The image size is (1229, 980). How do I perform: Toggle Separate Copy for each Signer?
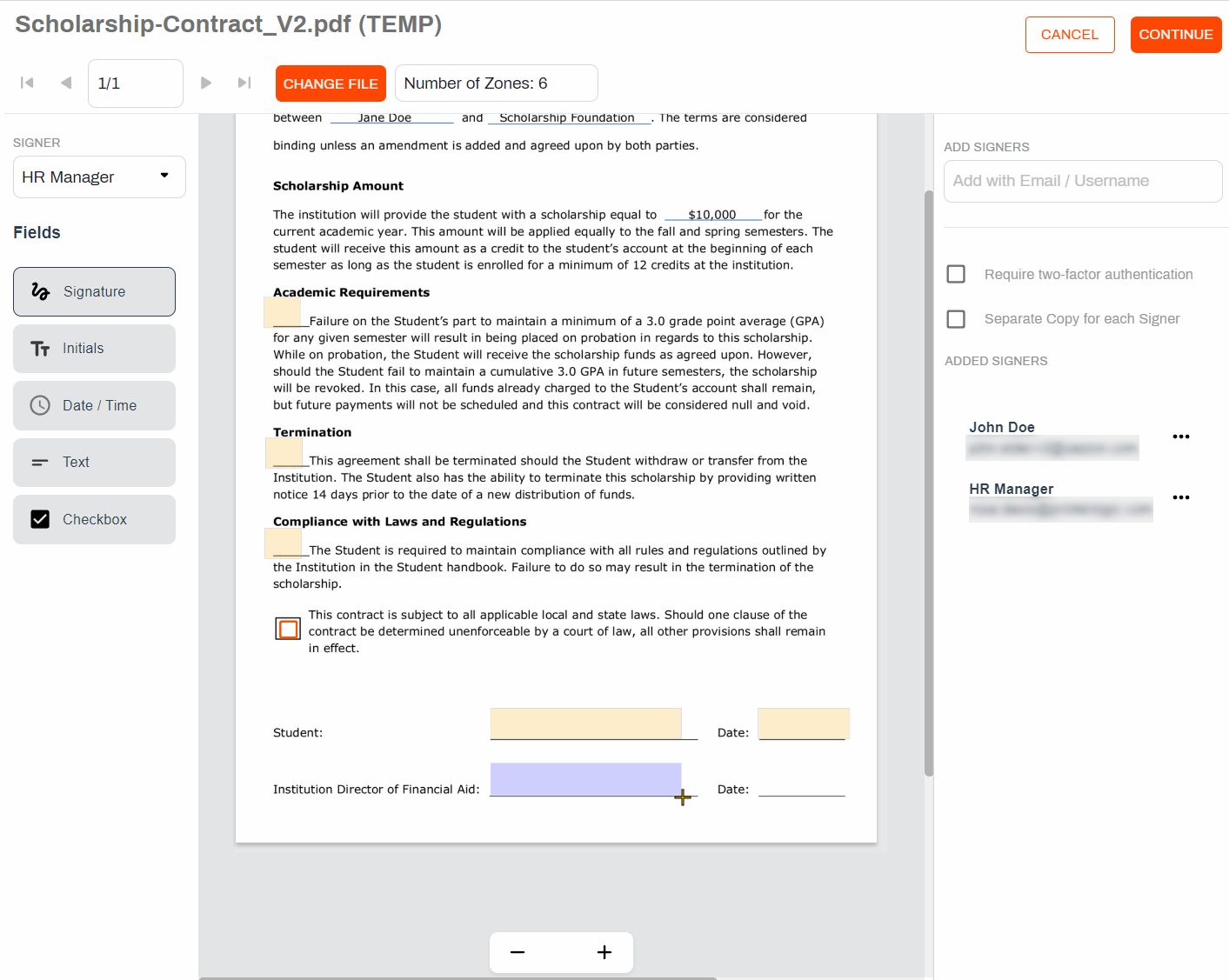tap(956, 319)
